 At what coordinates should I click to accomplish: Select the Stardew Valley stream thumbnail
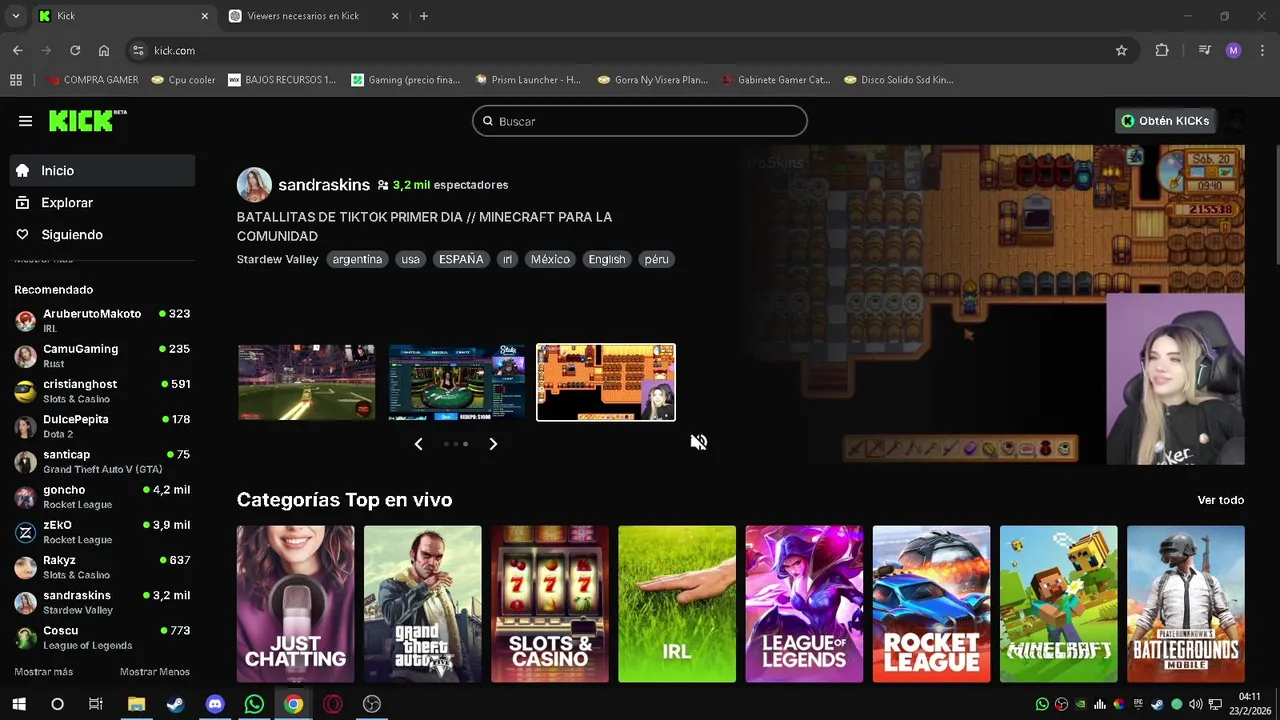click(x=606, y=383)
